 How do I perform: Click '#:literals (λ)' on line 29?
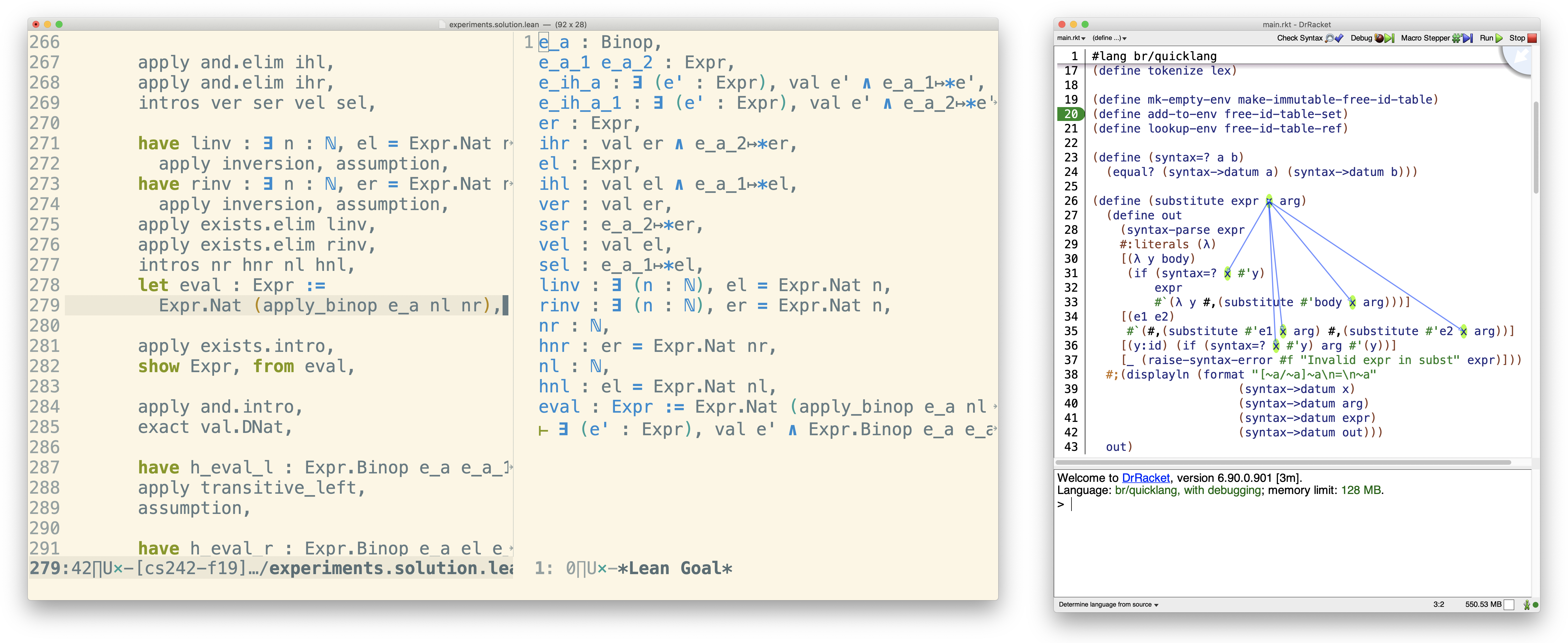[x=1168, y=245]
